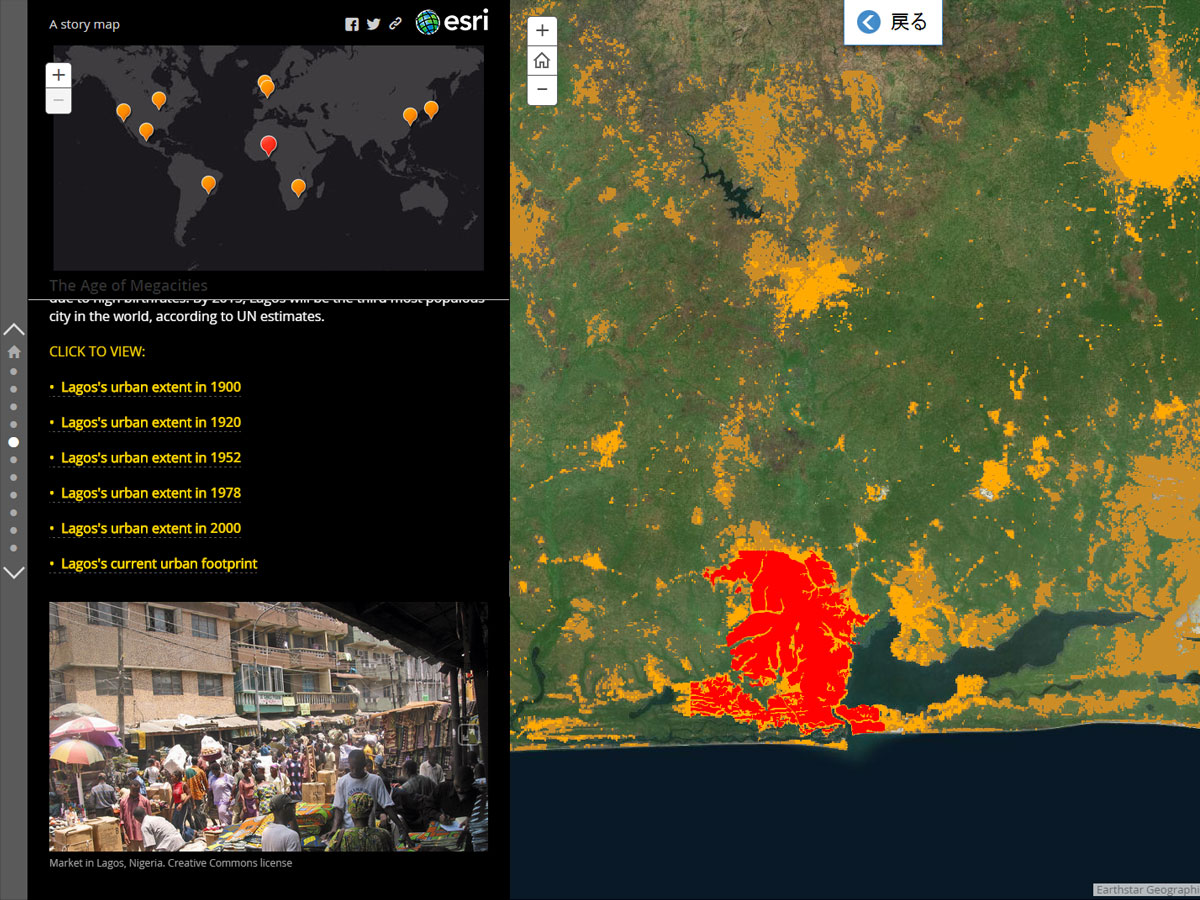Select the highlighted current section dot
The height and width of the screenshot is (900, 1200).
[14, 442]
